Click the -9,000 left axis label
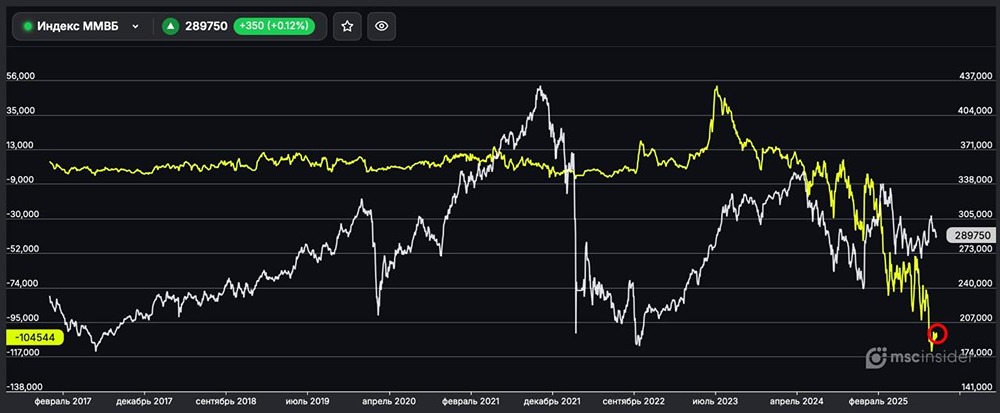The width and height of the screenshot is (1000, 413). [20, 180]
